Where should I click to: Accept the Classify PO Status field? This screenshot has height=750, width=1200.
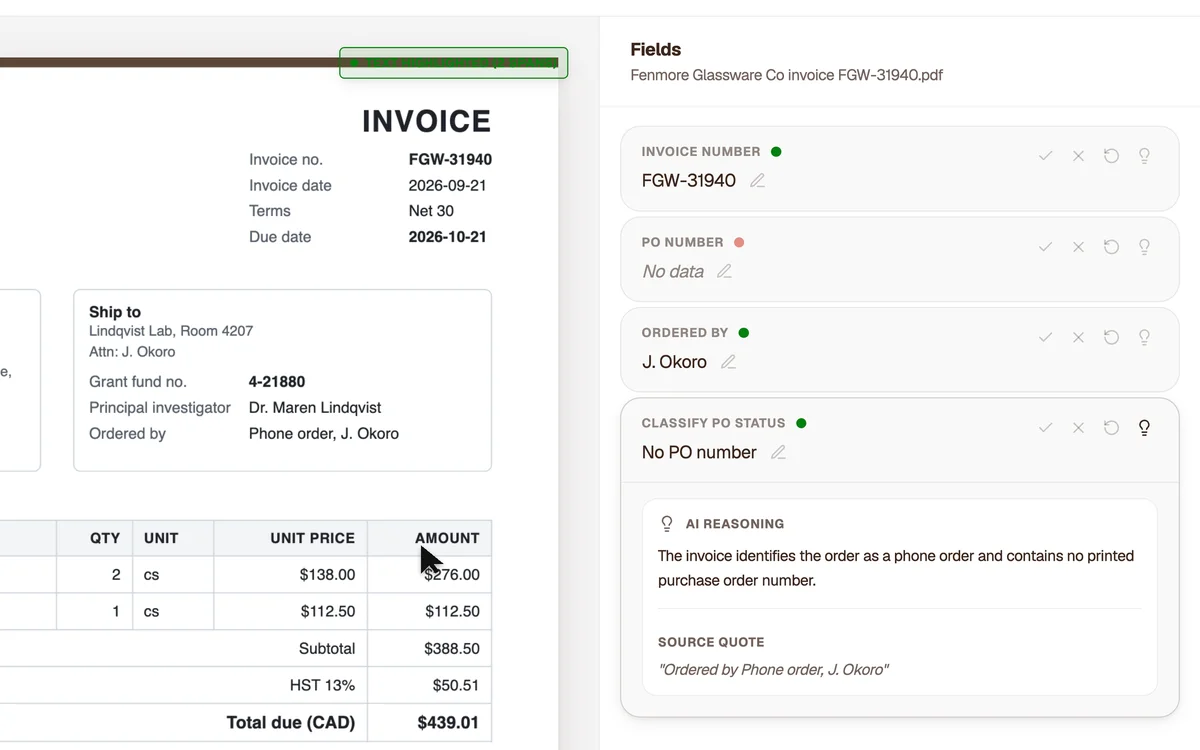tap(1045, 428)
